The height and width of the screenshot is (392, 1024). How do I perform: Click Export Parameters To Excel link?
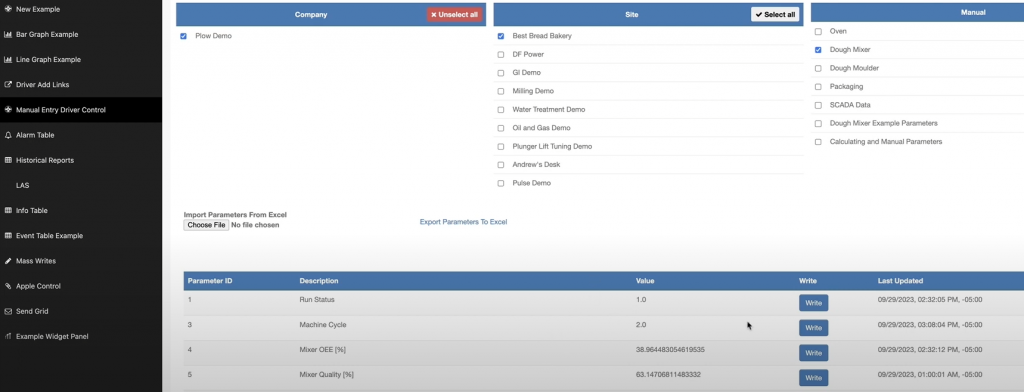pos(463,222)
